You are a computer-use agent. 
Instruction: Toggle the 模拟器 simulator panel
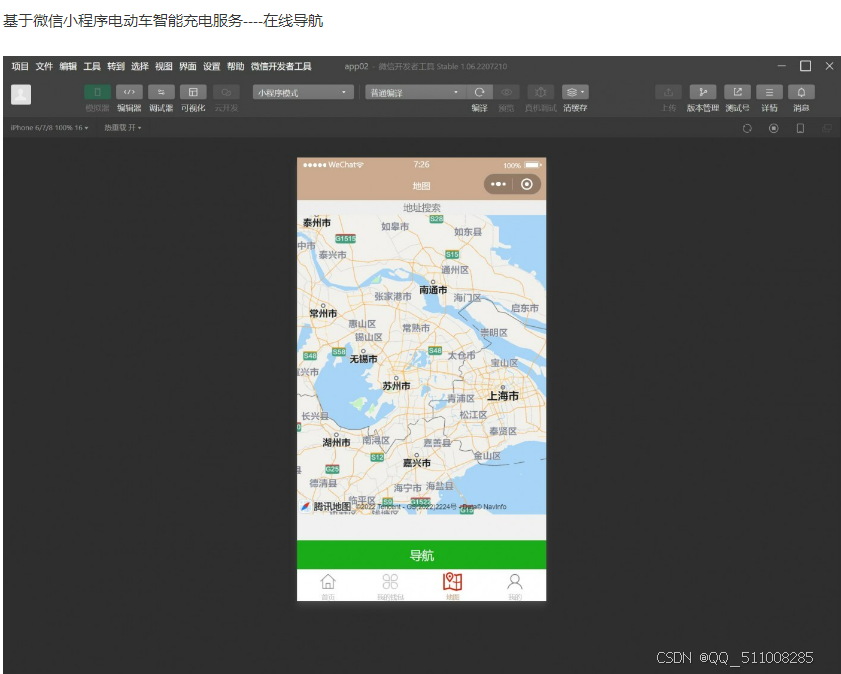97,91
